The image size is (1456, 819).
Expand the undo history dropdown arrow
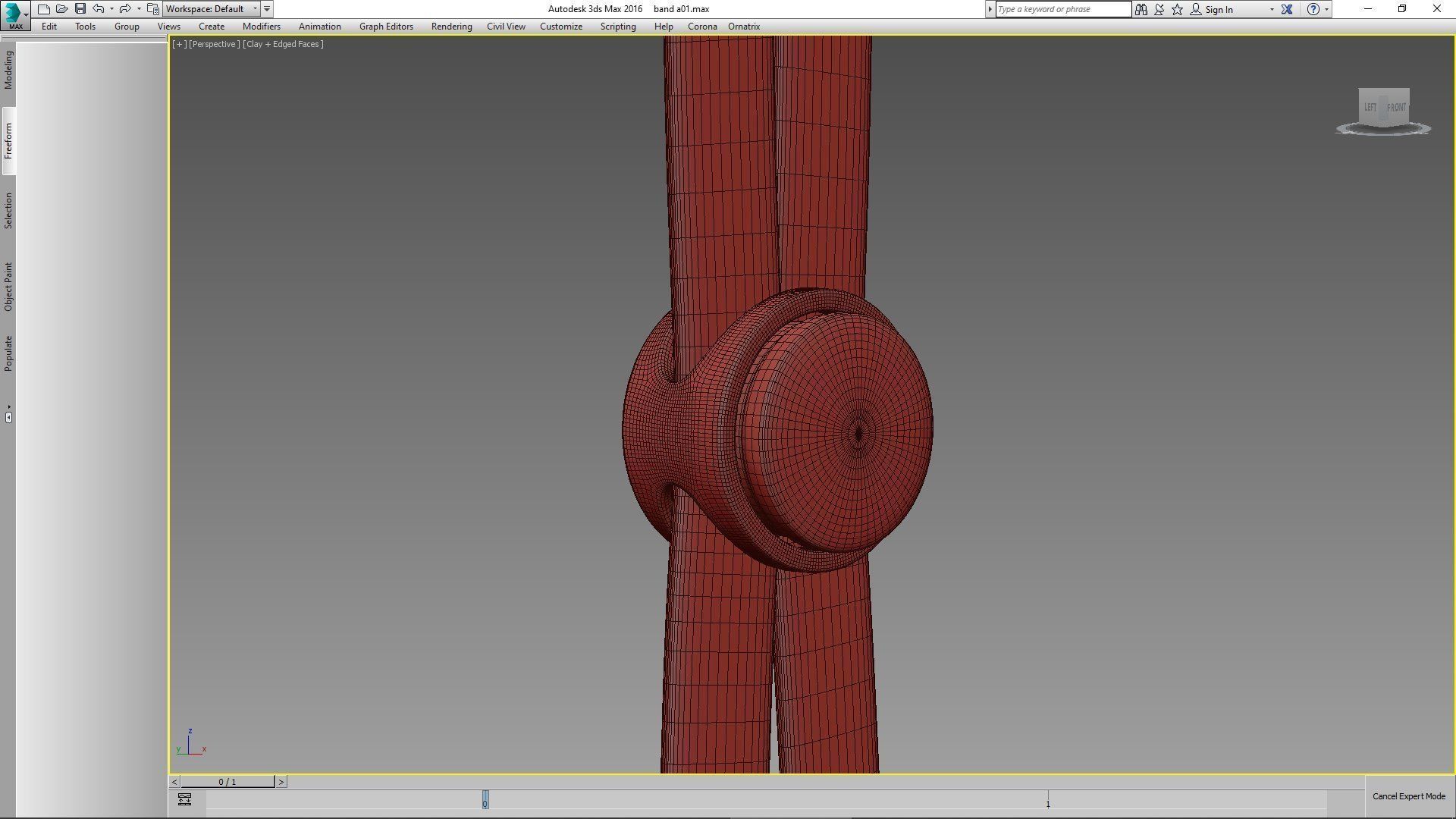(111, 9)
